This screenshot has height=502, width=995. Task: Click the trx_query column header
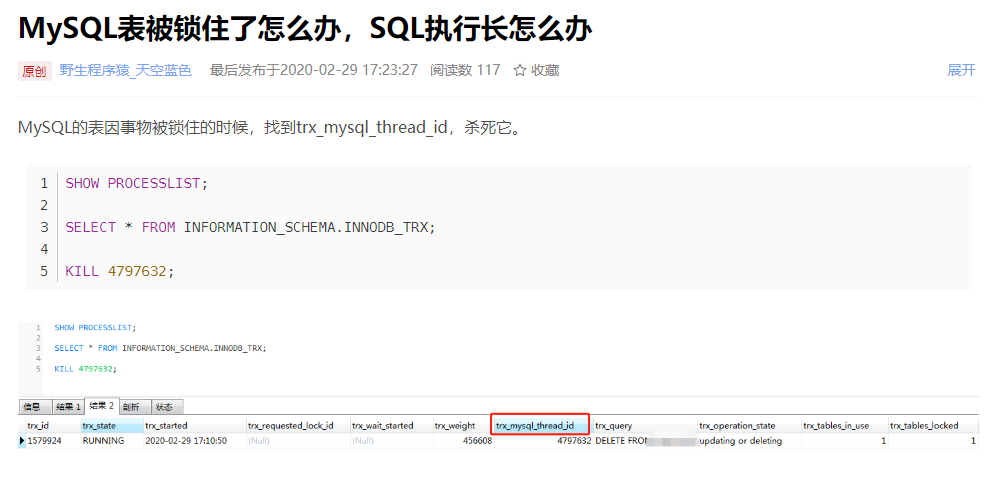point(645,425)
